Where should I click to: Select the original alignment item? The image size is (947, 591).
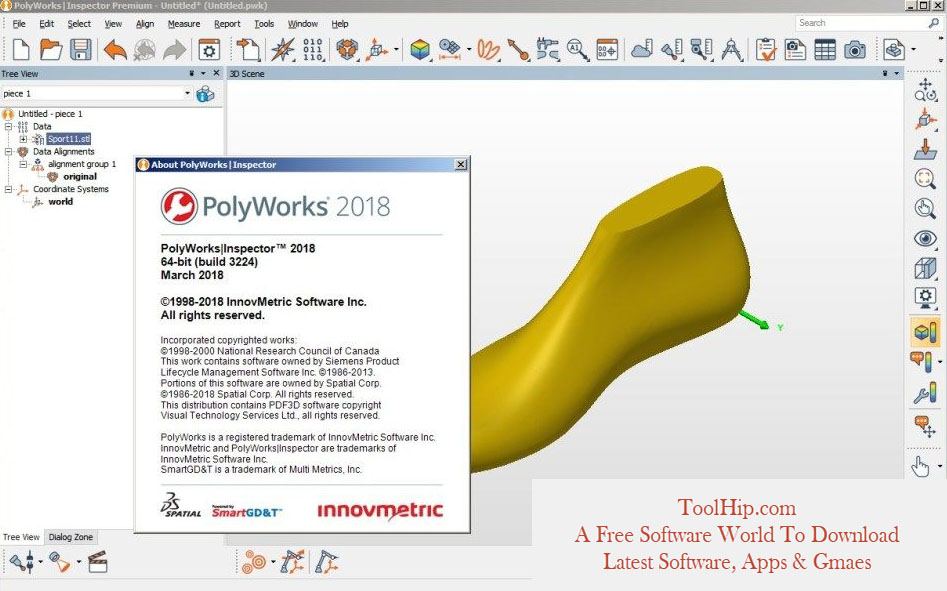80,177
